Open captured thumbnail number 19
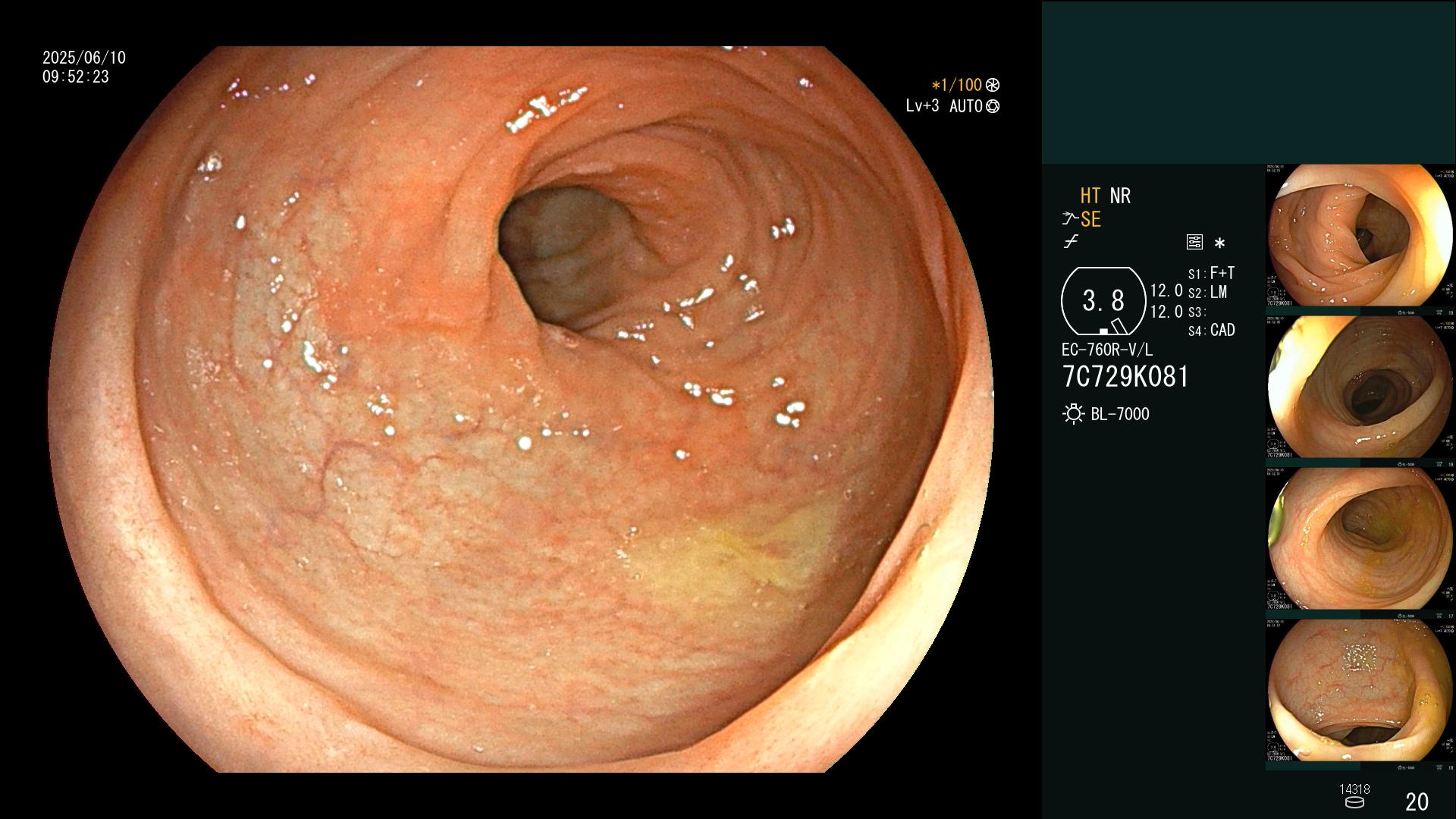The image size is (1456, 819). click(1360, 240)
